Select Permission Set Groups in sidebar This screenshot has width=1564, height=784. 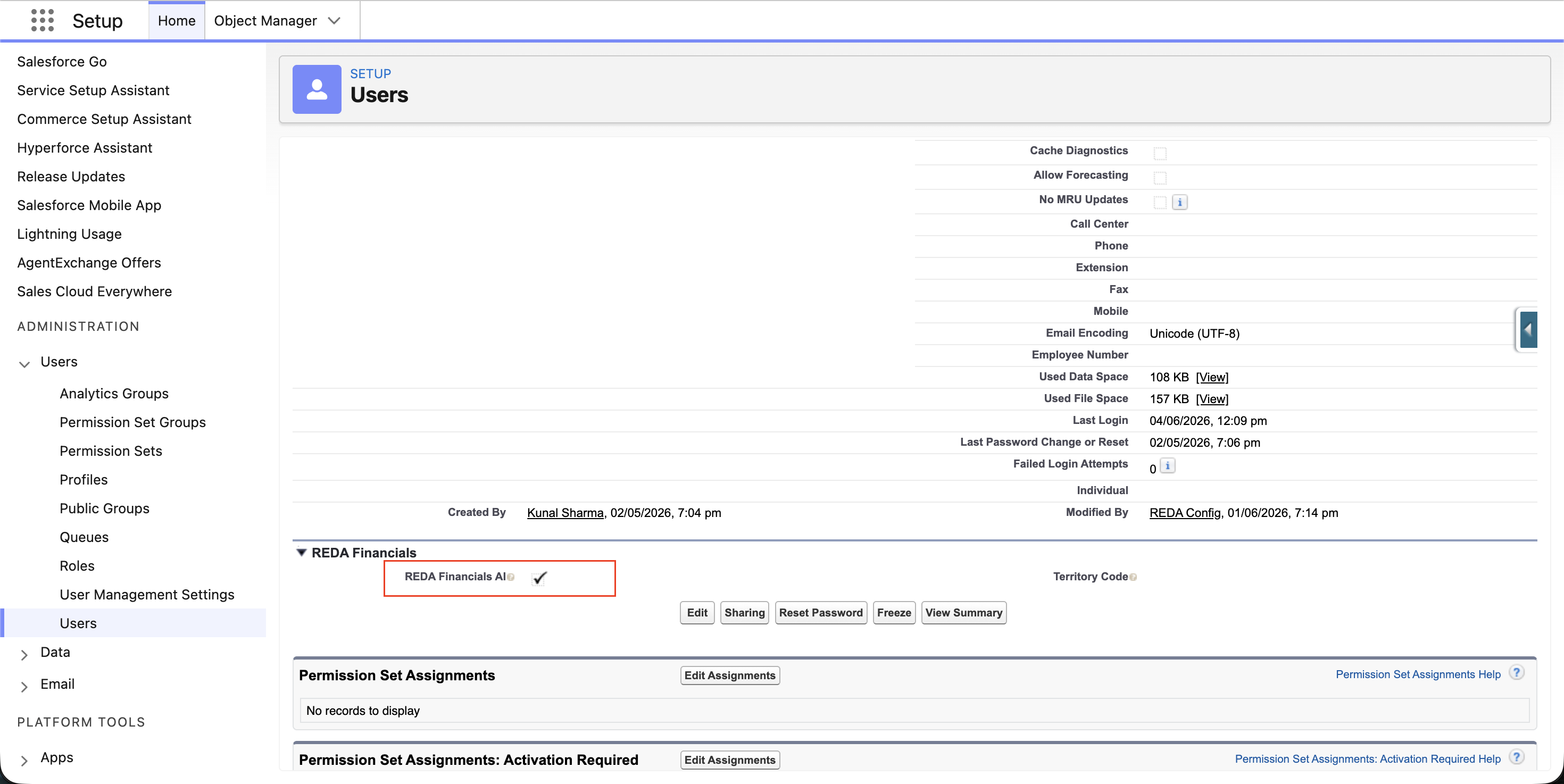pos(132,422)
